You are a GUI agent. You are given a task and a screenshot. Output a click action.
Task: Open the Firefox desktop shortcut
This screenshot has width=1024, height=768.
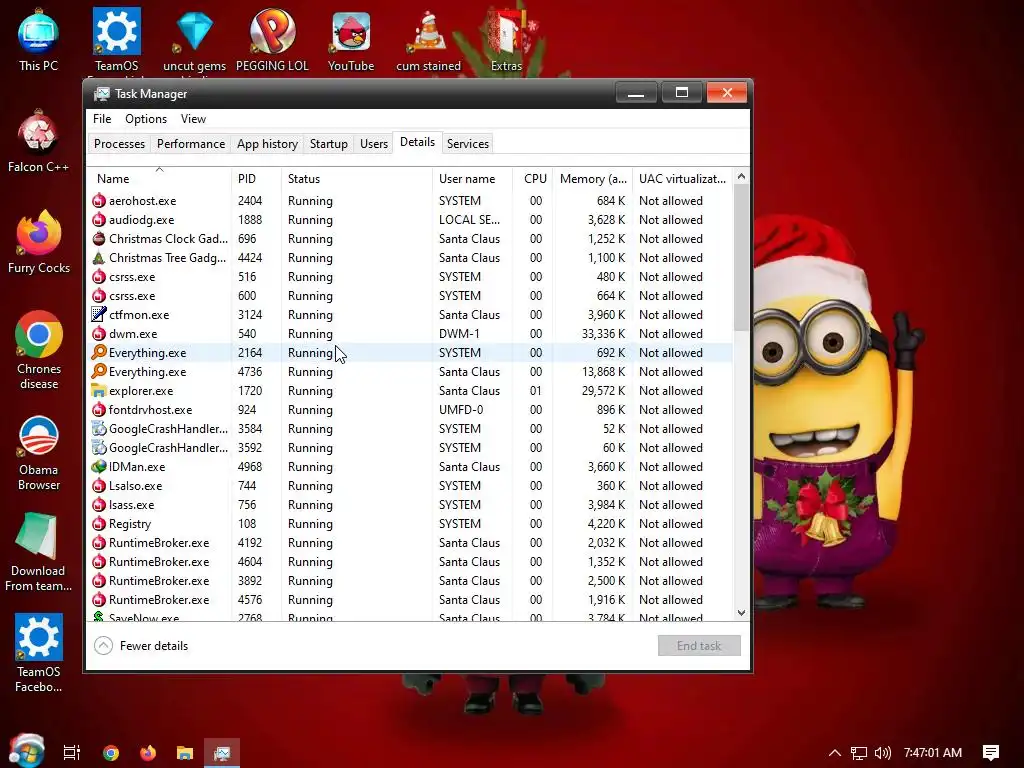39,242
